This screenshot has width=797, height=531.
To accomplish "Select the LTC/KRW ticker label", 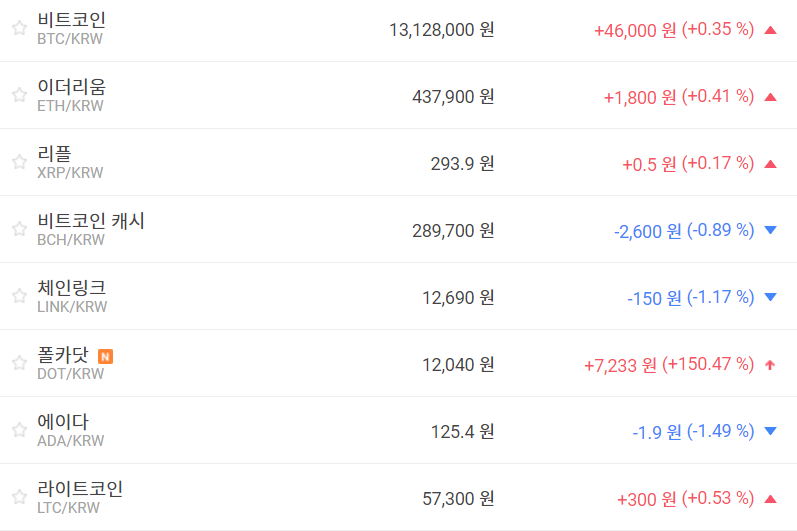I will pyautogui.click(x=68, y=508).
